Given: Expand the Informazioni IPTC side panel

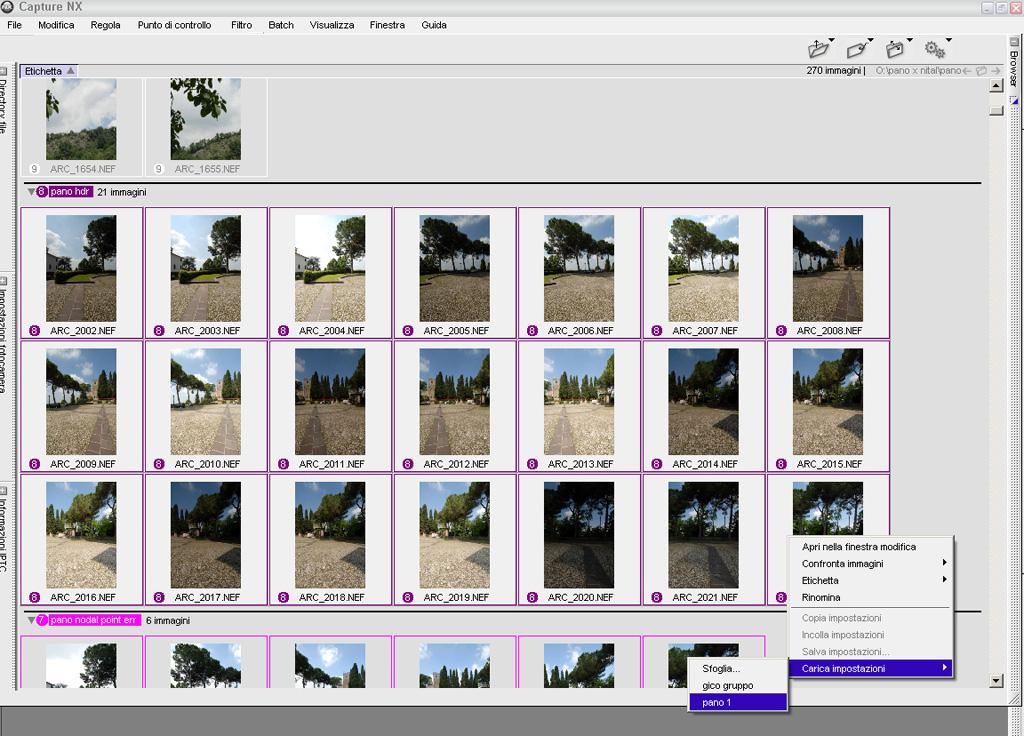Looking at the screenshot, I should [3, 490].
